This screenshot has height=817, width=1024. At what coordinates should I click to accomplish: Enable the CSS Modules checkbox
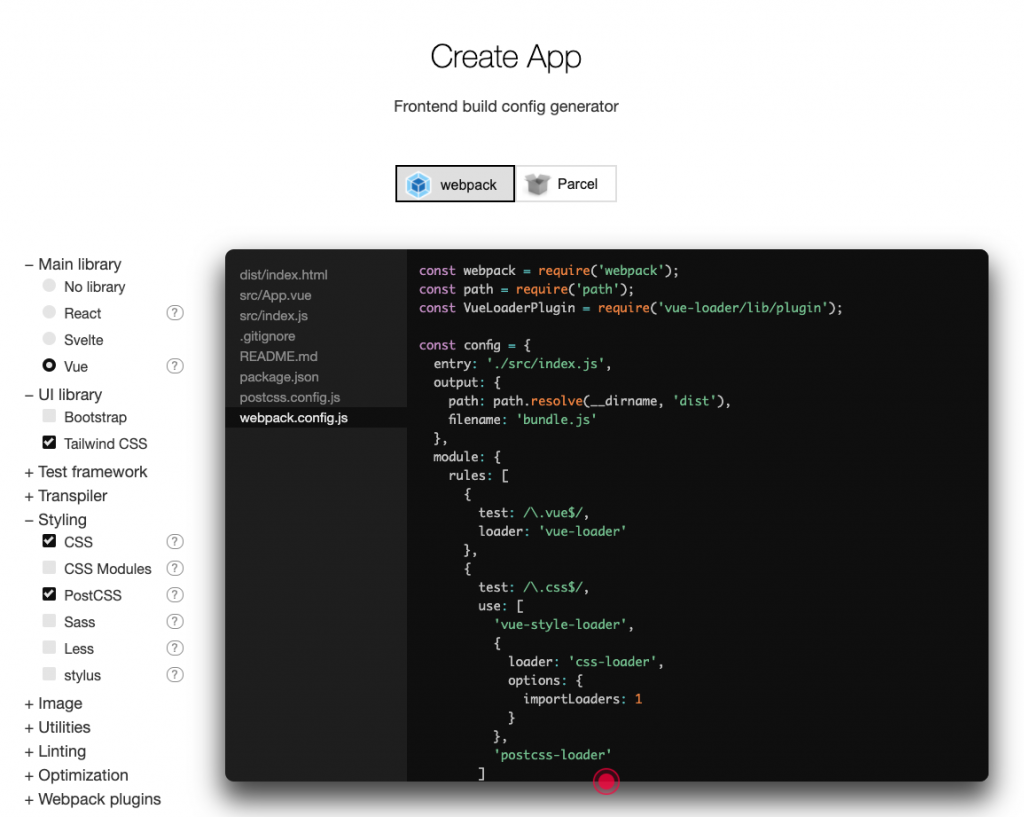[x=49, y=567]
